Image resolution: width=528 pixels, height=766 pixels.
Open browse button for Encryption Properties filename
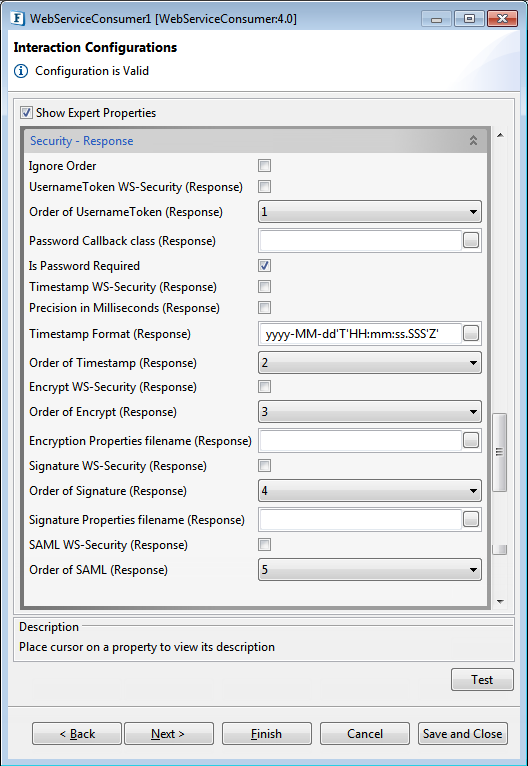[x=471, y=441]
